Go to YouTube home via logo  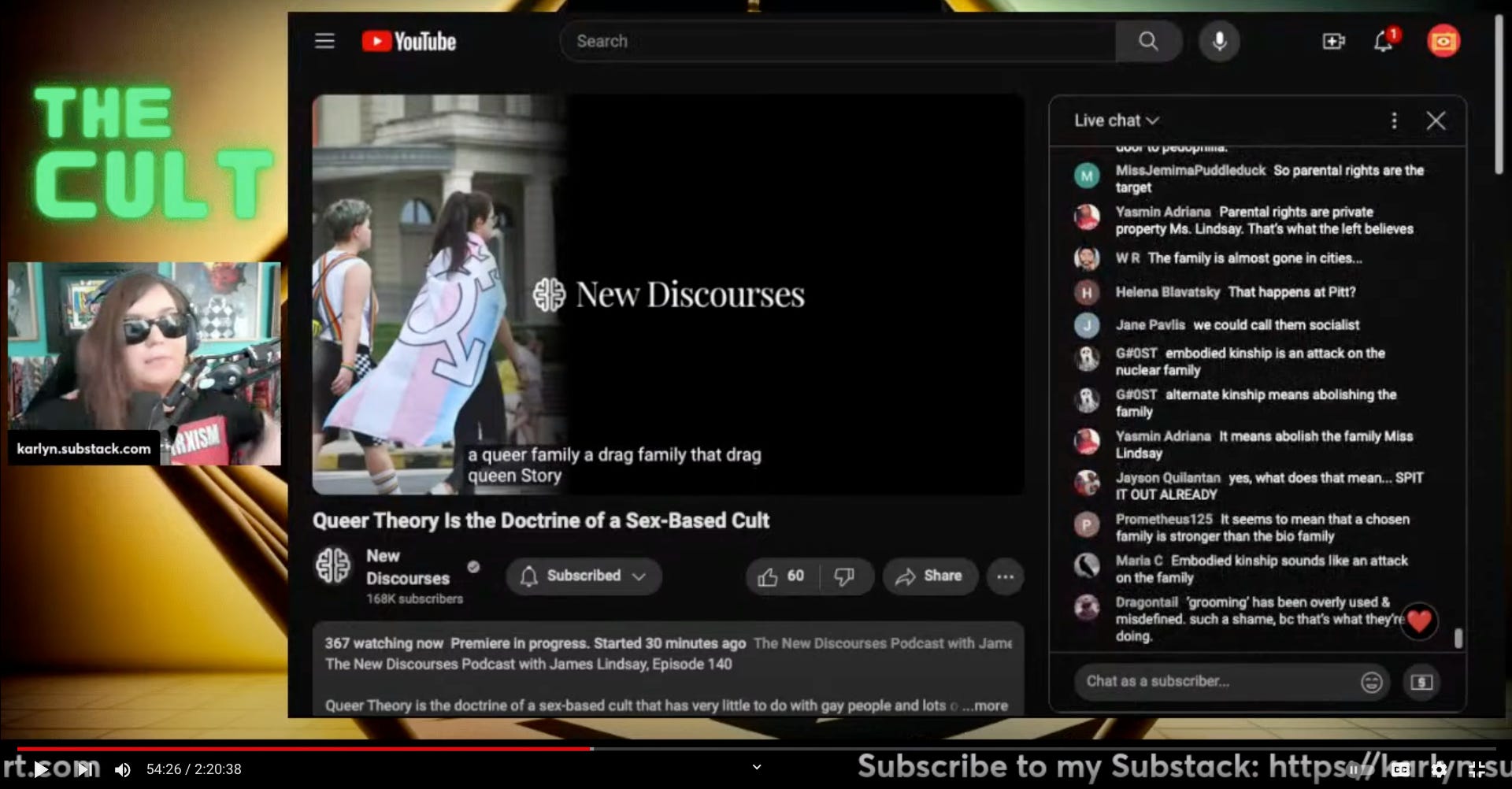click(x=409, y=41)
